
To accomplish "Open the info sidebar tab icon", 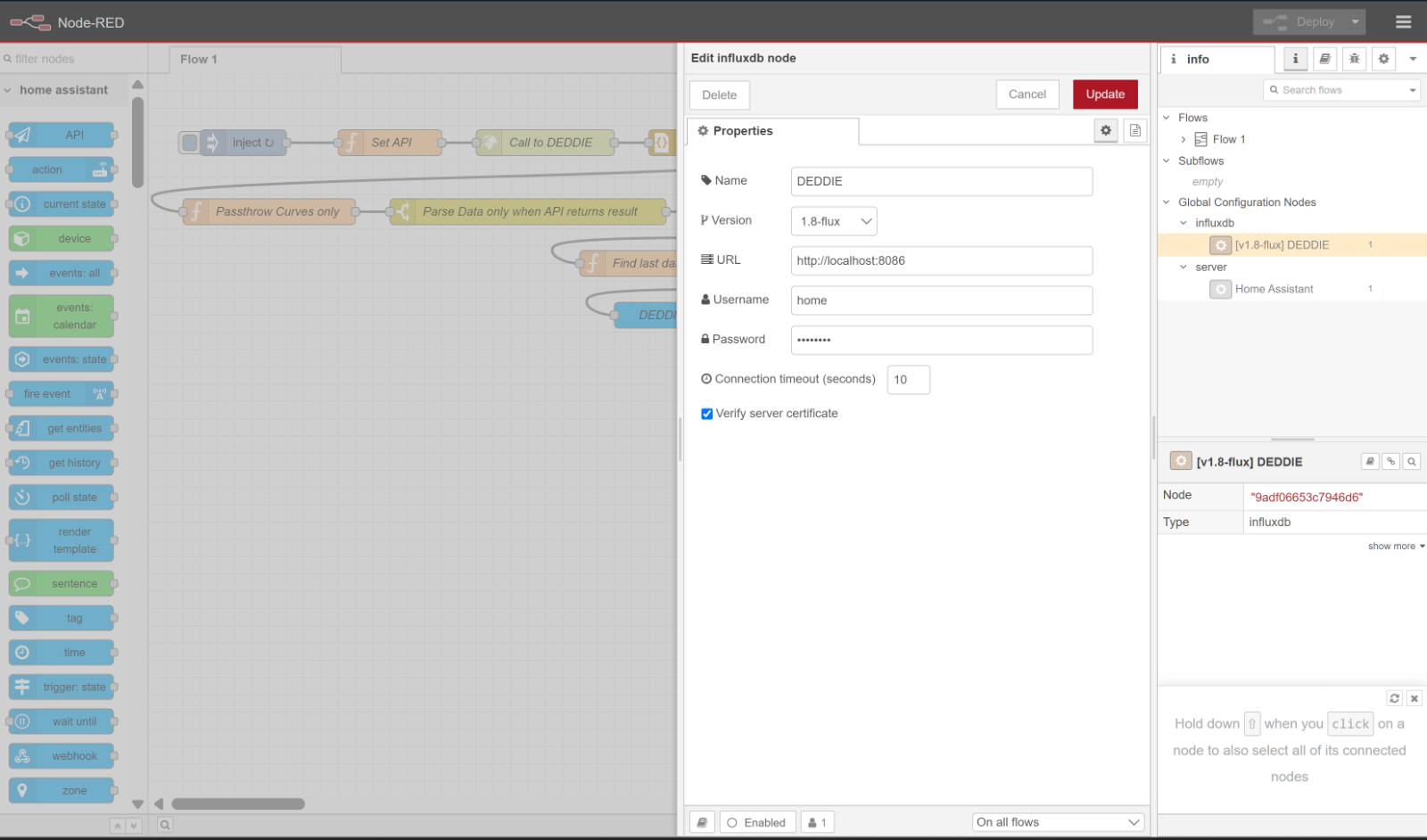I will [1295, 59].
